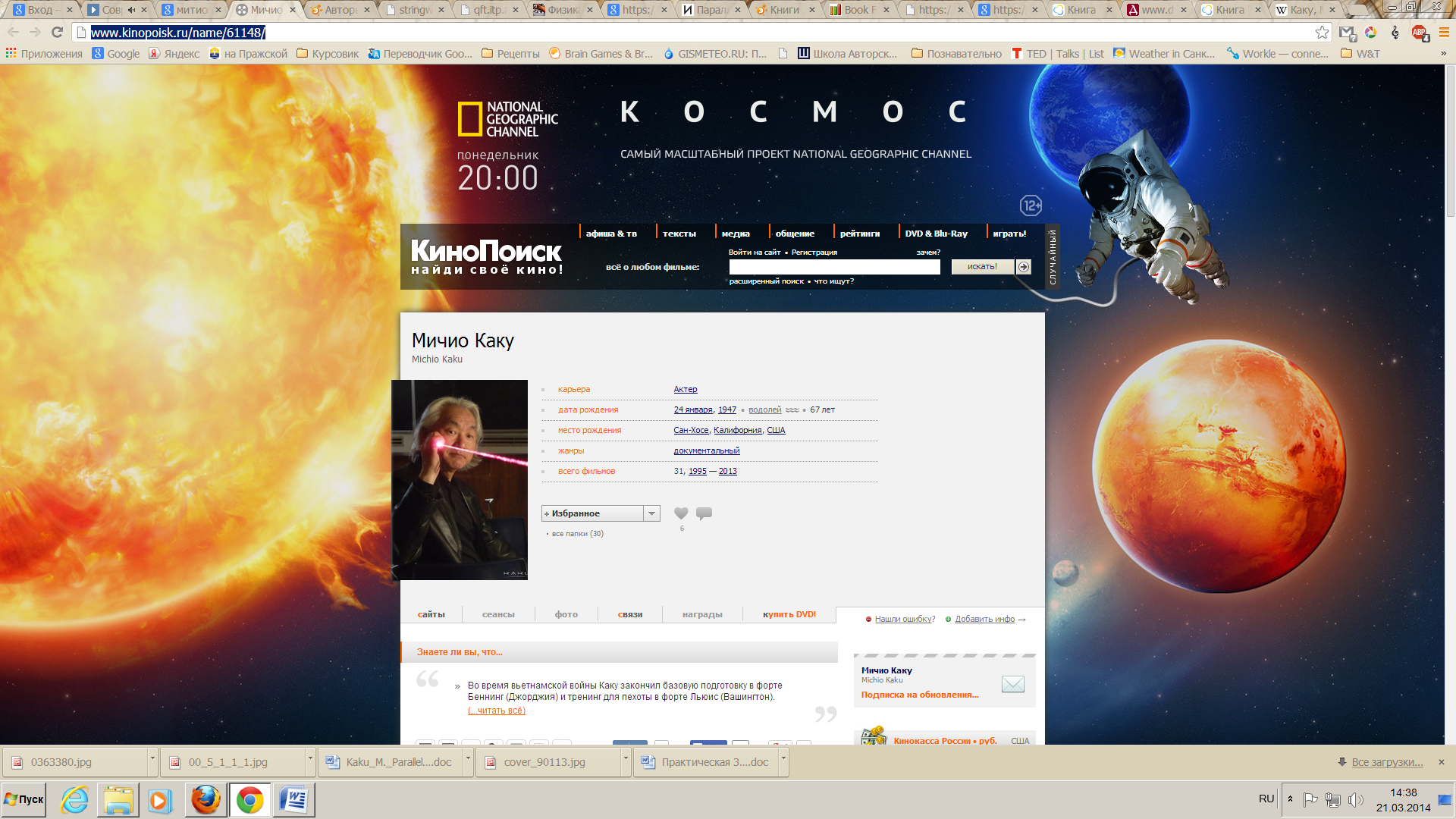Screen dimensions: 1456x819
Task: Click the film search input field
Action: click(x=834, y=267)
